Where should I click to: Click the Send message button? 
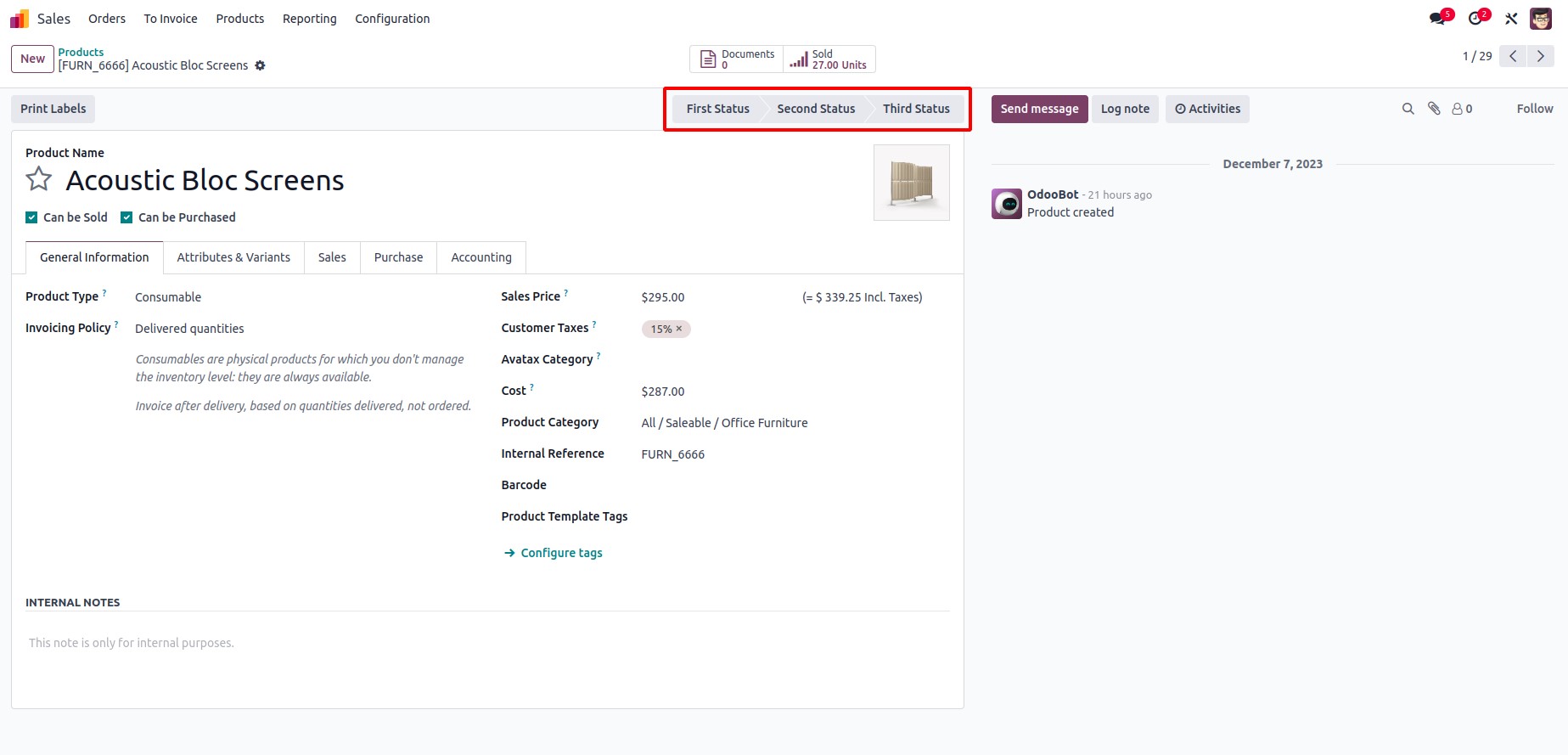[1039, 109]
